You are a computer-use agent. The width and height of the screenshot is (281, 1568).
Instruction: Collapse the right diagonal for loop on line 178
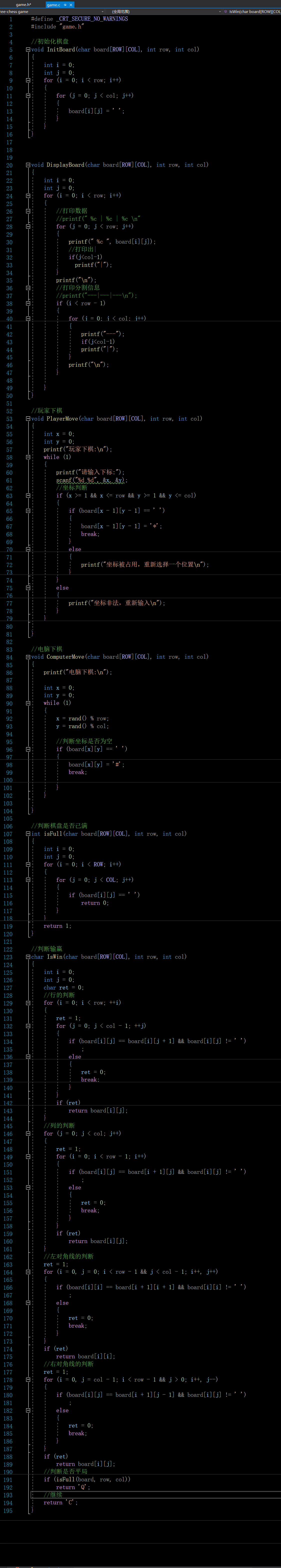click(28, 1379)
